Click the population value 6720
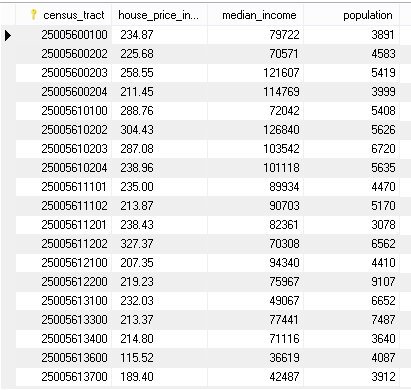 [383, 149]
